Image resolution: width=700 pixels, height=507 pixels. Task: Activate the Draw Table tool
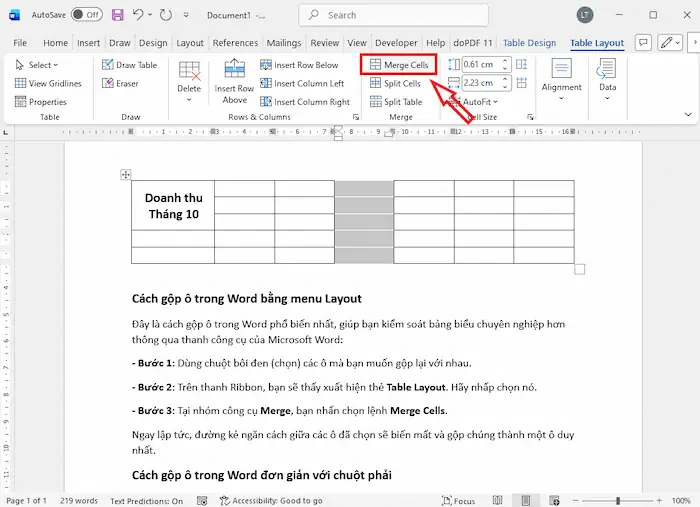pos(129,65)
